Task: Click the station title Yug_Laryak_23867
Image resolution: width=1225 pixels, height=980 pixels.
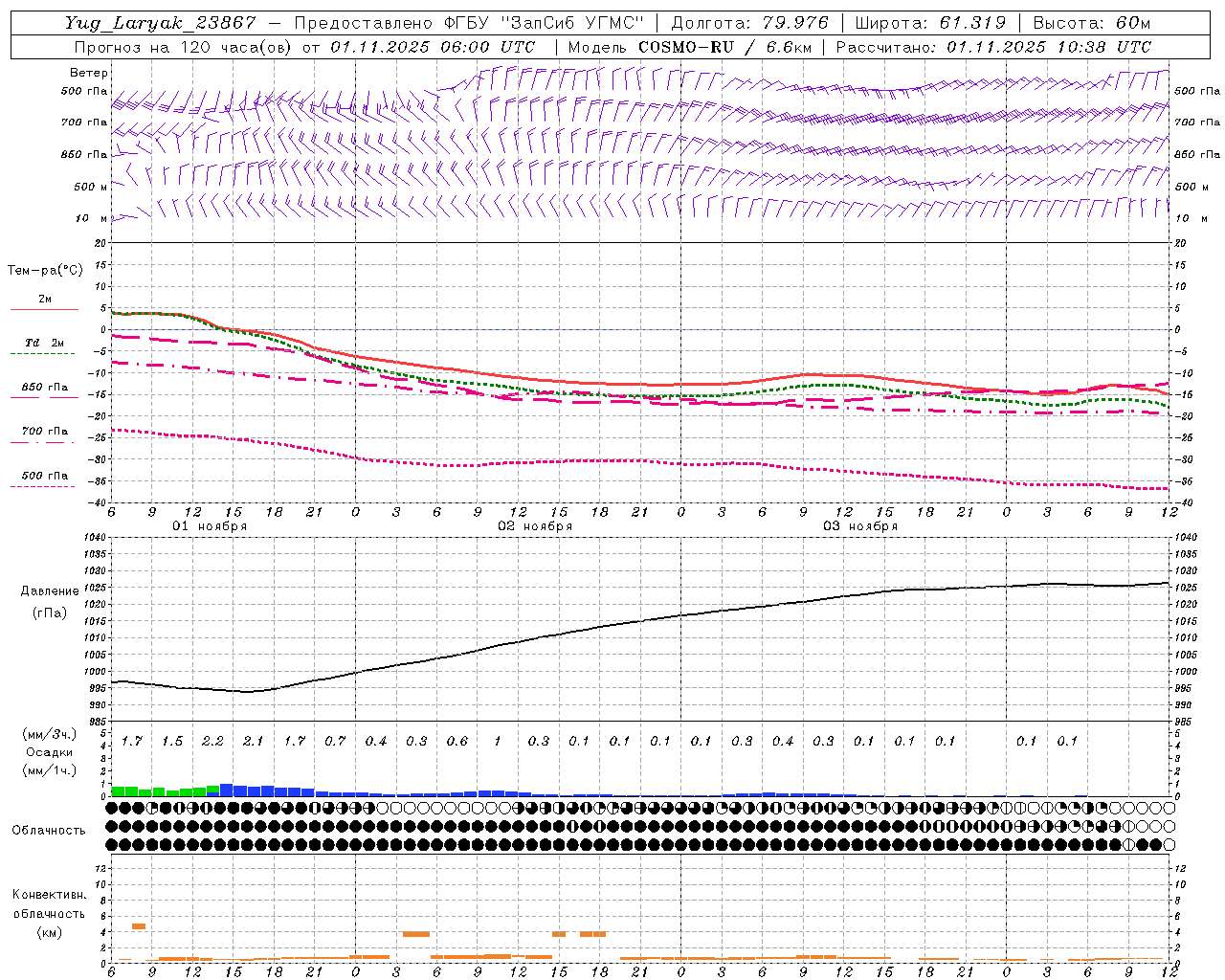Action: coord(161,23)
